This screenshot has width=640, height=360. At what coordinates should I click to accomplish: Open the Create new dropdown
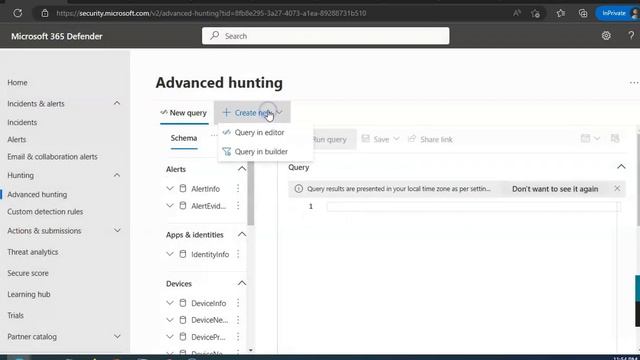[x=252, y=113]
